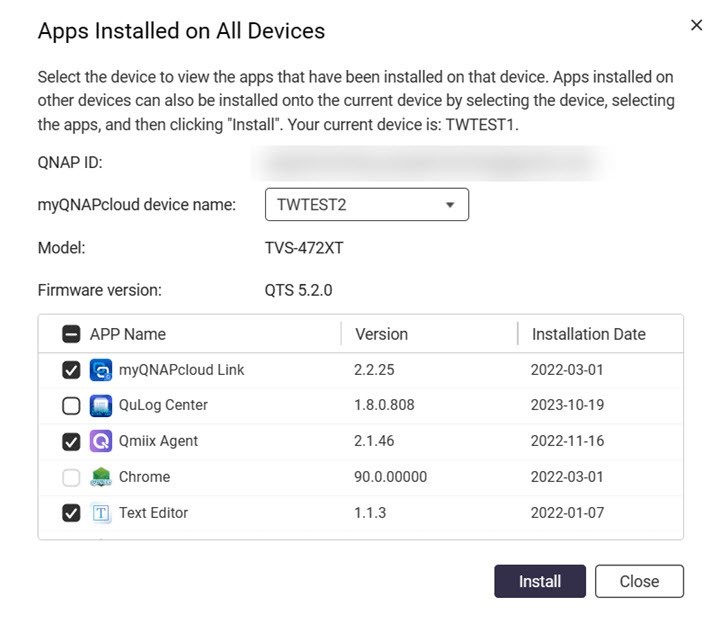720x623 pixels.
Task: Check the QuLog Center checkbox
Action: coord(71,405)
